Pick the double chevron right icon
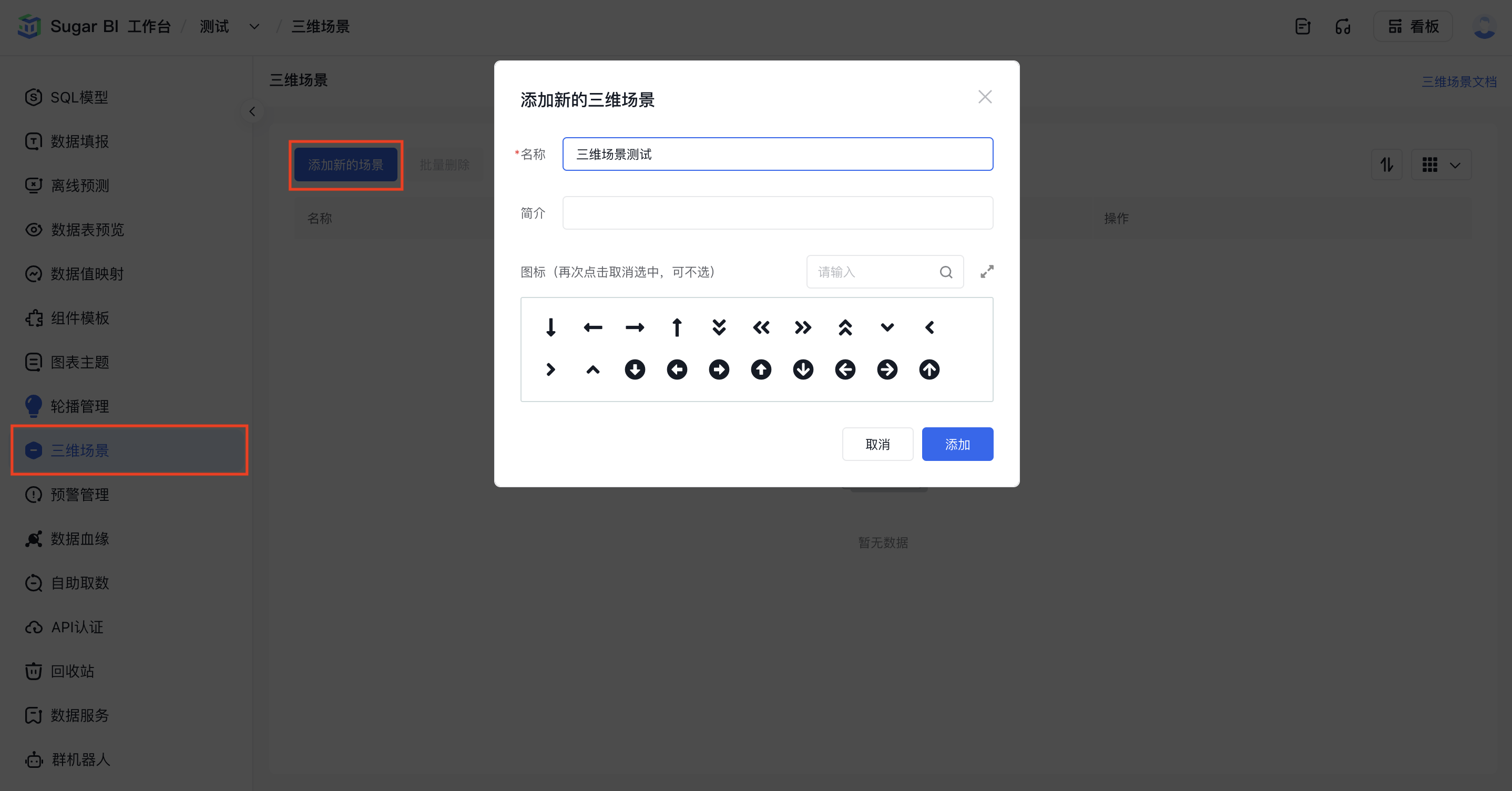 click(803, 327)
